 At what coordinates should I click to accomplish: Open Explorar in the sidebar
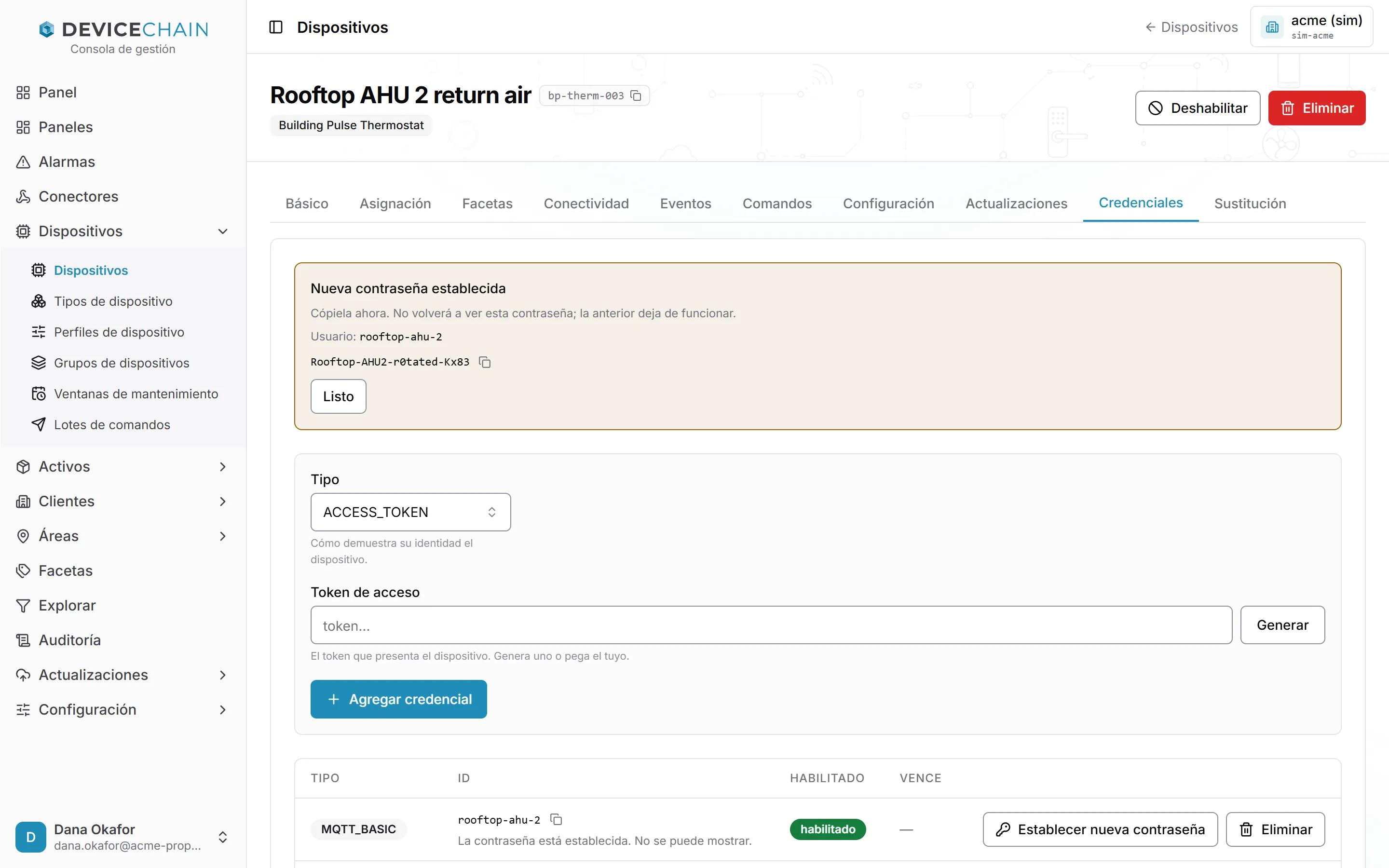tap(123, 605)
